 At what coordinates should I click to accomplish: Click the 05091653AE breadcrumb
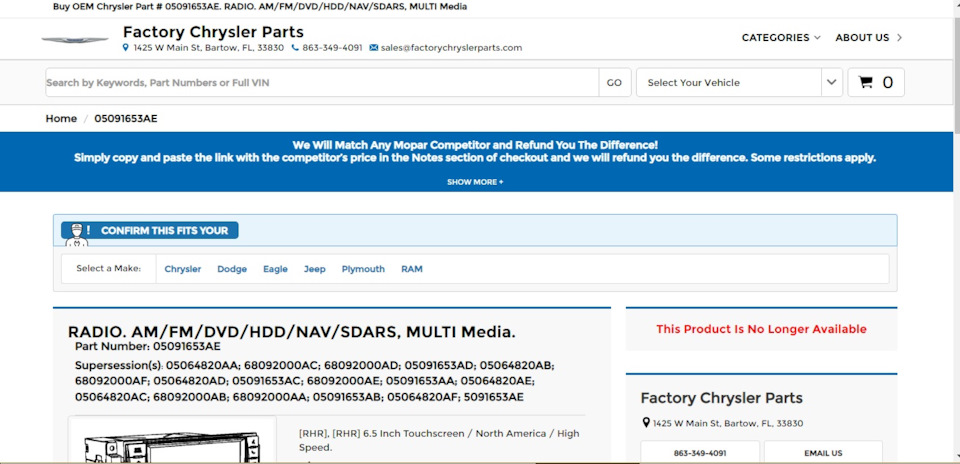126,119
